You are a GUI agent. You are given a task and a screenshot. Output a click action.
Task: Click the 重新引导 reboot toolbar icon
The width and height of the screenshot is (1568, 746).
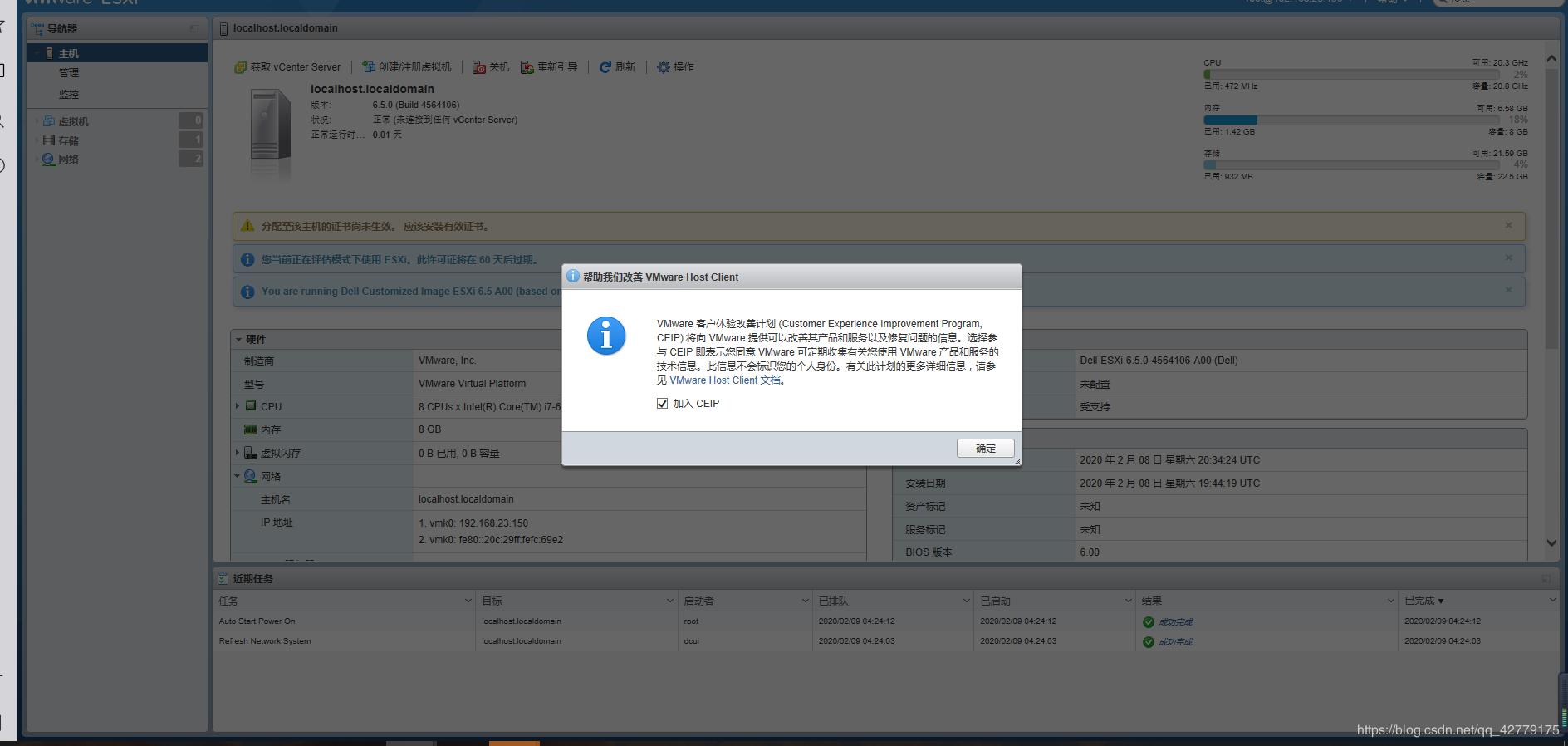pos(527,67)
